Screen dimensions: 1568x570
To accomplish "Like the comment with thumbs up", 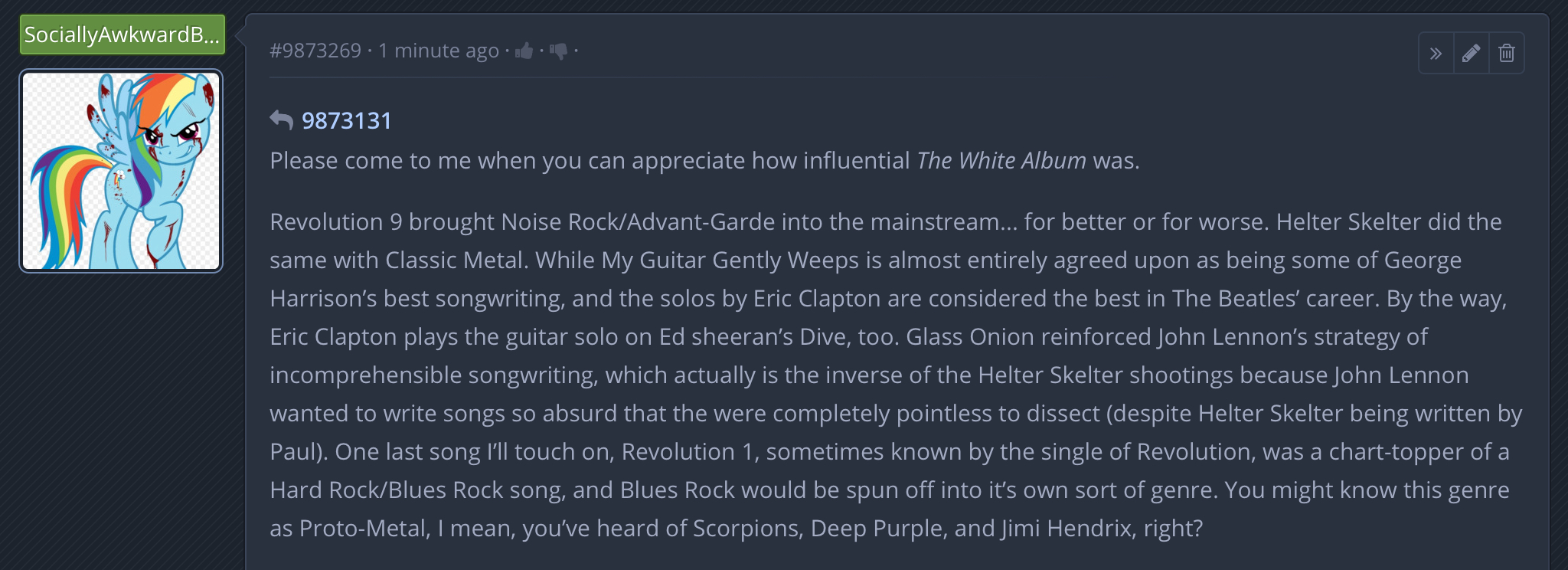I will click(x=524, y=51).
